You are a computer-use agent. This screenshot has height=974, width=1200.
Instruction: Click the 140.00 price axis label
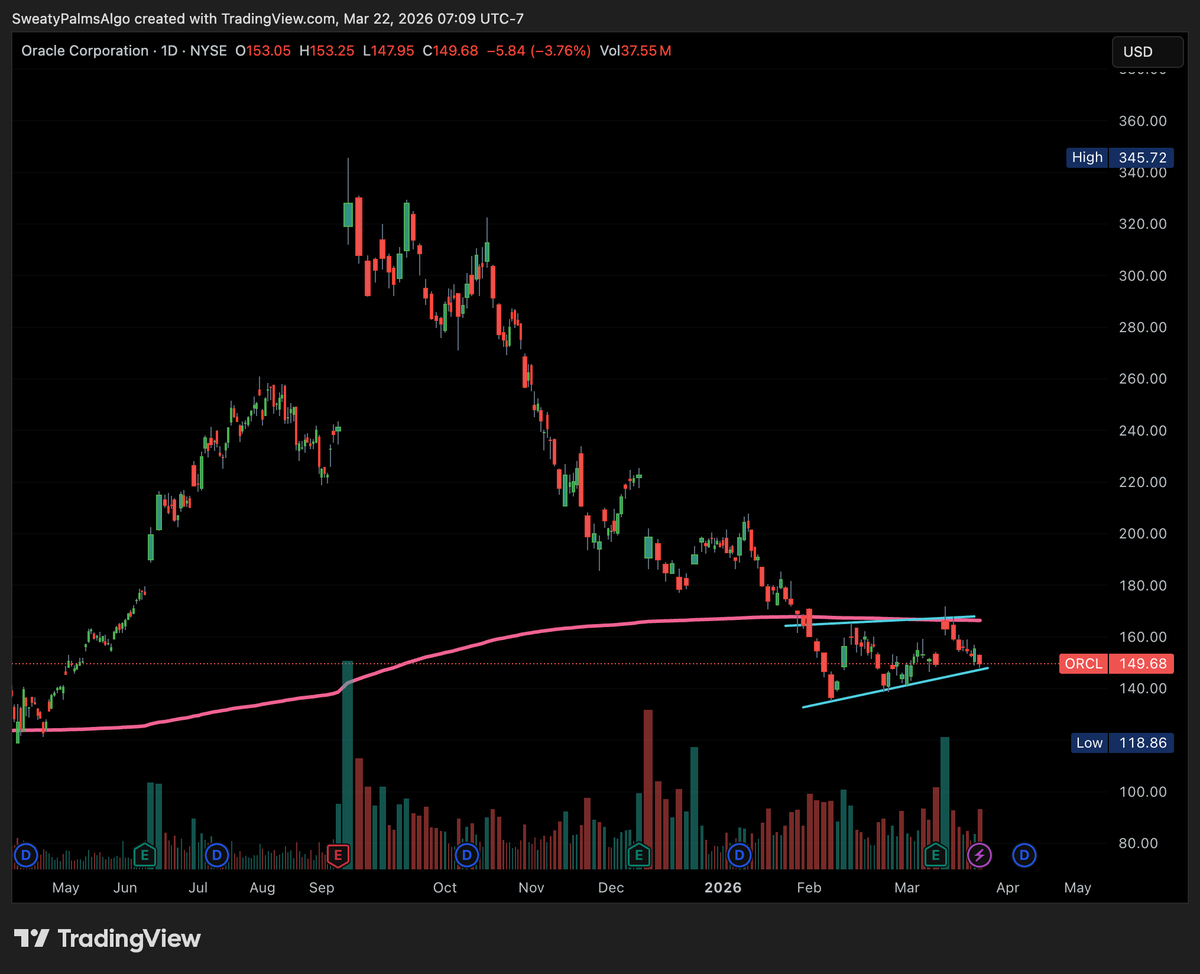pos(1144,689)
